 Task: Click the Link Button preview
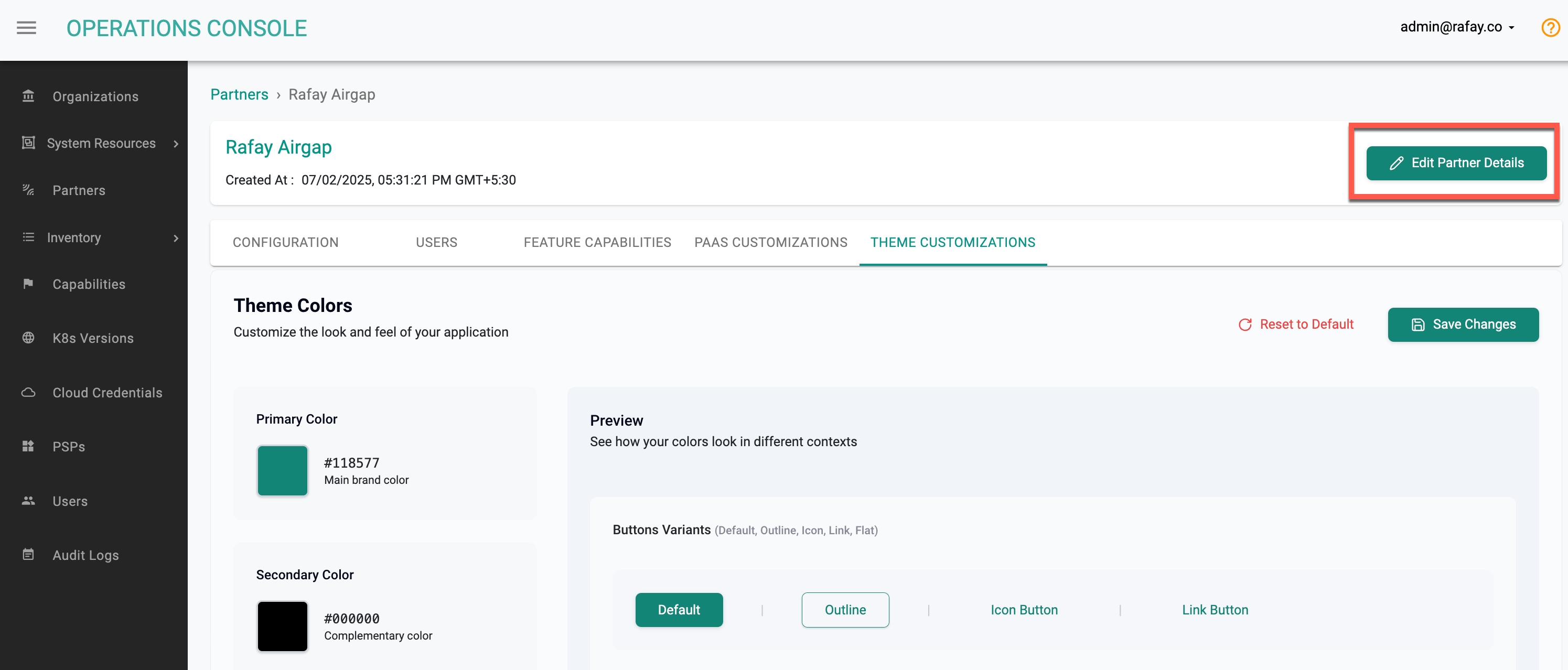coord(1215,610)
